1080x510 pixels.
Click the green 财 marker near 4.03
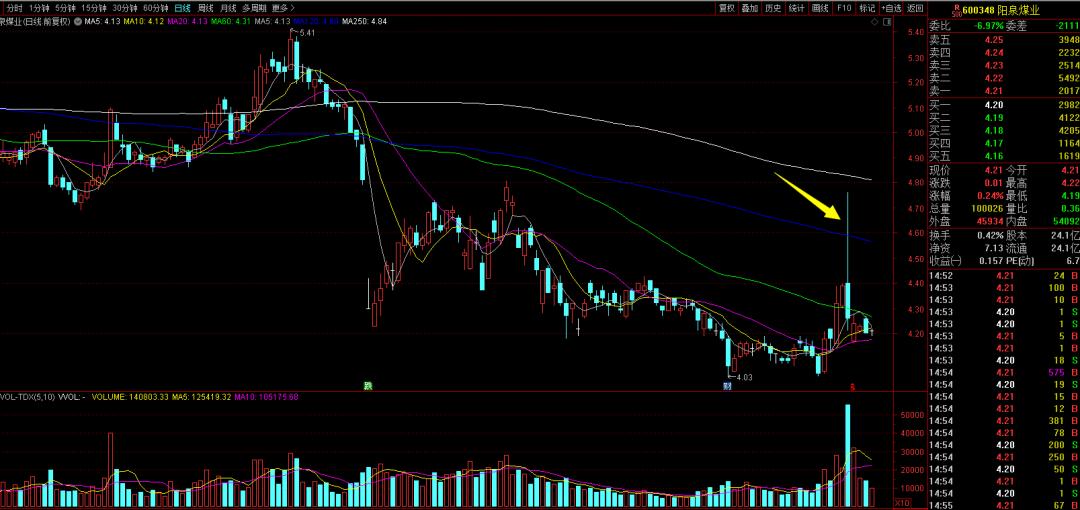pos(727,386)
